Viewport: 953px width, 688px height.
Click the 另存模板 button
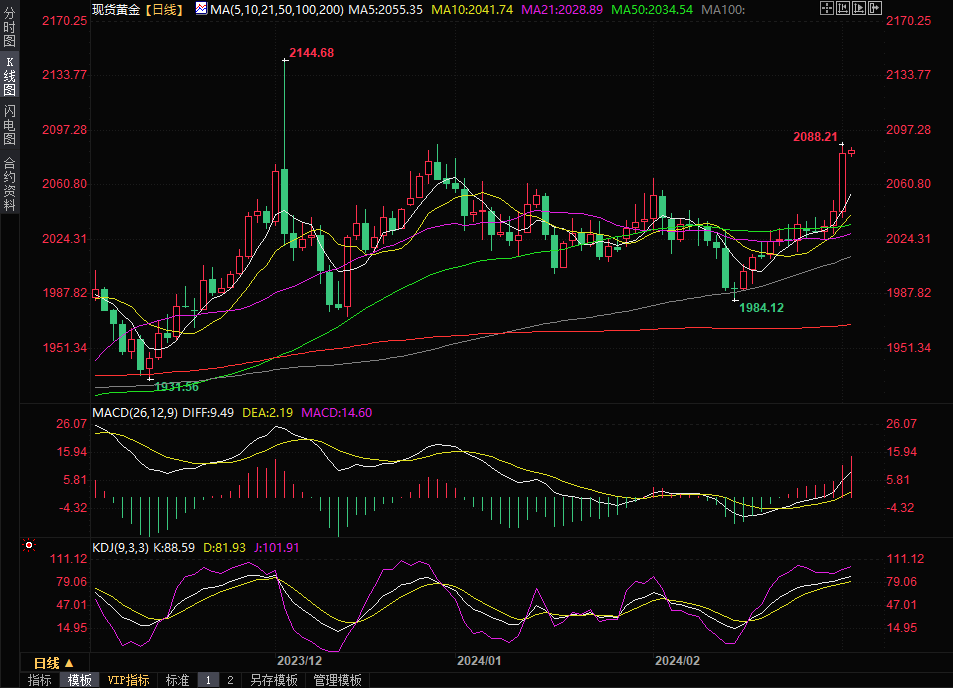click(x=274, y=680)
